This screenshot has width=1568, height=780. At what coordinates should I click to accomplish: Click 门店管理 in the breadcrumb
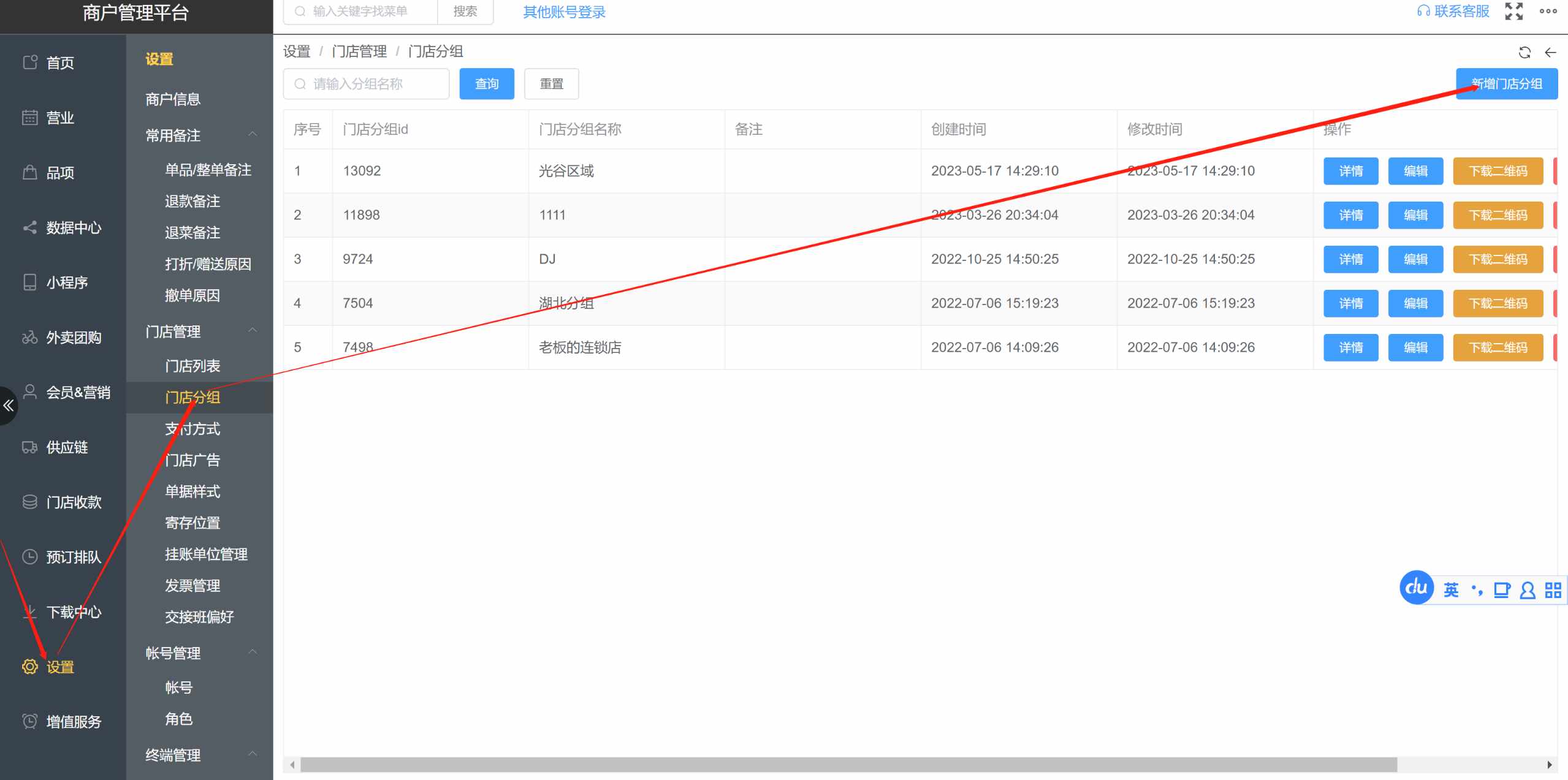click(x=359, y=51)
